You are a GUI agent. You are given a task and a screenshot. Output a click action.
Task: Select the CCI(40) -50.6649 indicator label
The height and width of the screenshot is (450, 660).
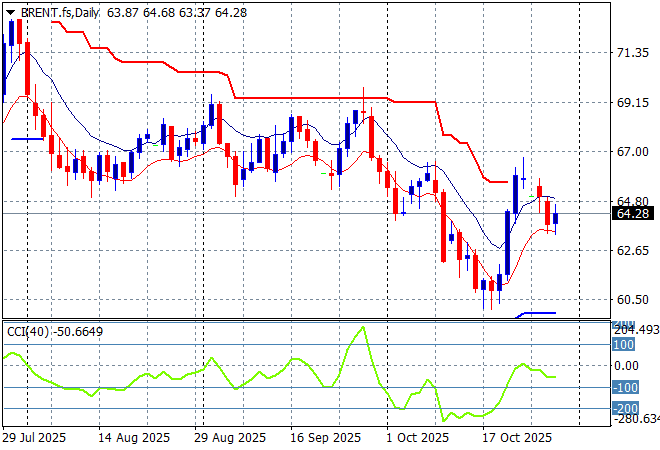[x=55, y=332]
